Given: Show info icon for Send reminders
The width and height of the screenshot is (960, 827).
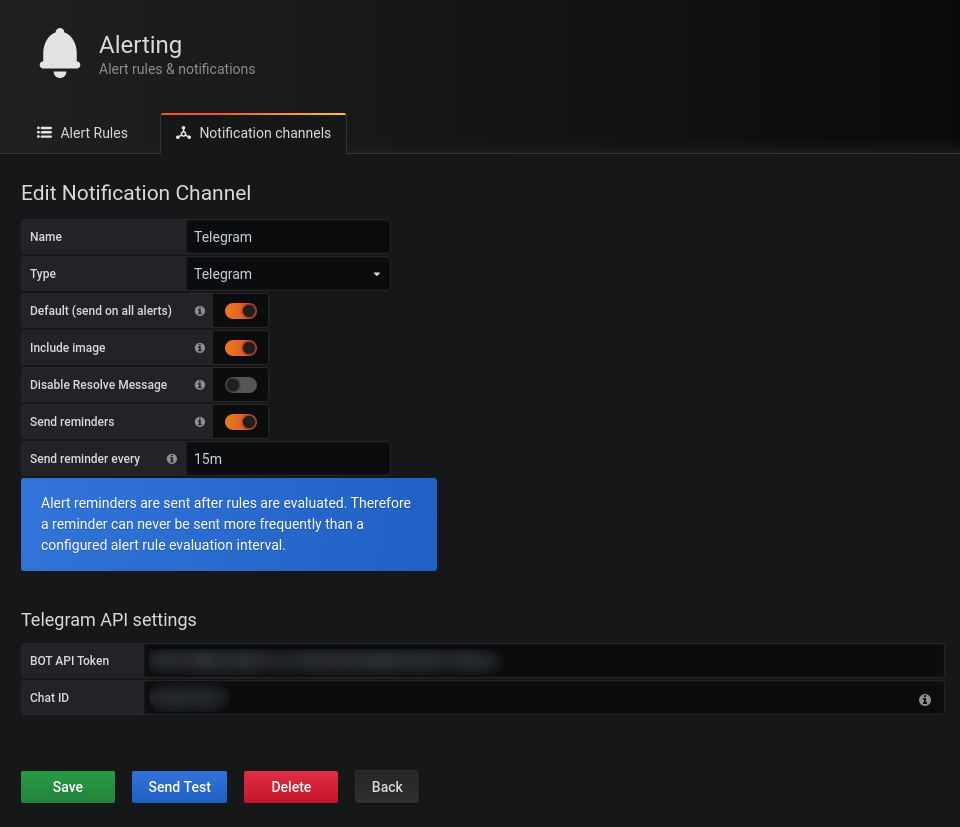Looking at the screenshot, I should point(200,422).
